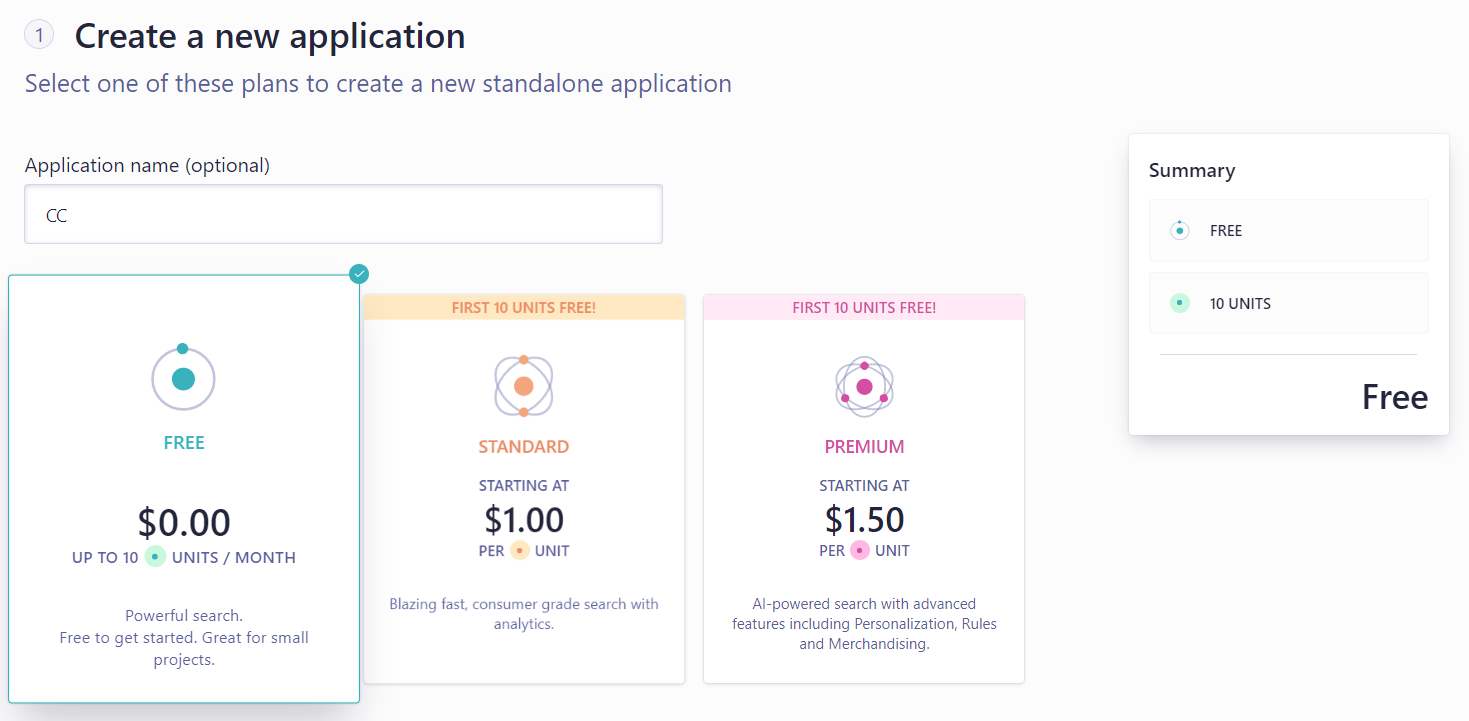
Task: Click the Standard "First 10 units free!" banner
Action: point(524,307)
